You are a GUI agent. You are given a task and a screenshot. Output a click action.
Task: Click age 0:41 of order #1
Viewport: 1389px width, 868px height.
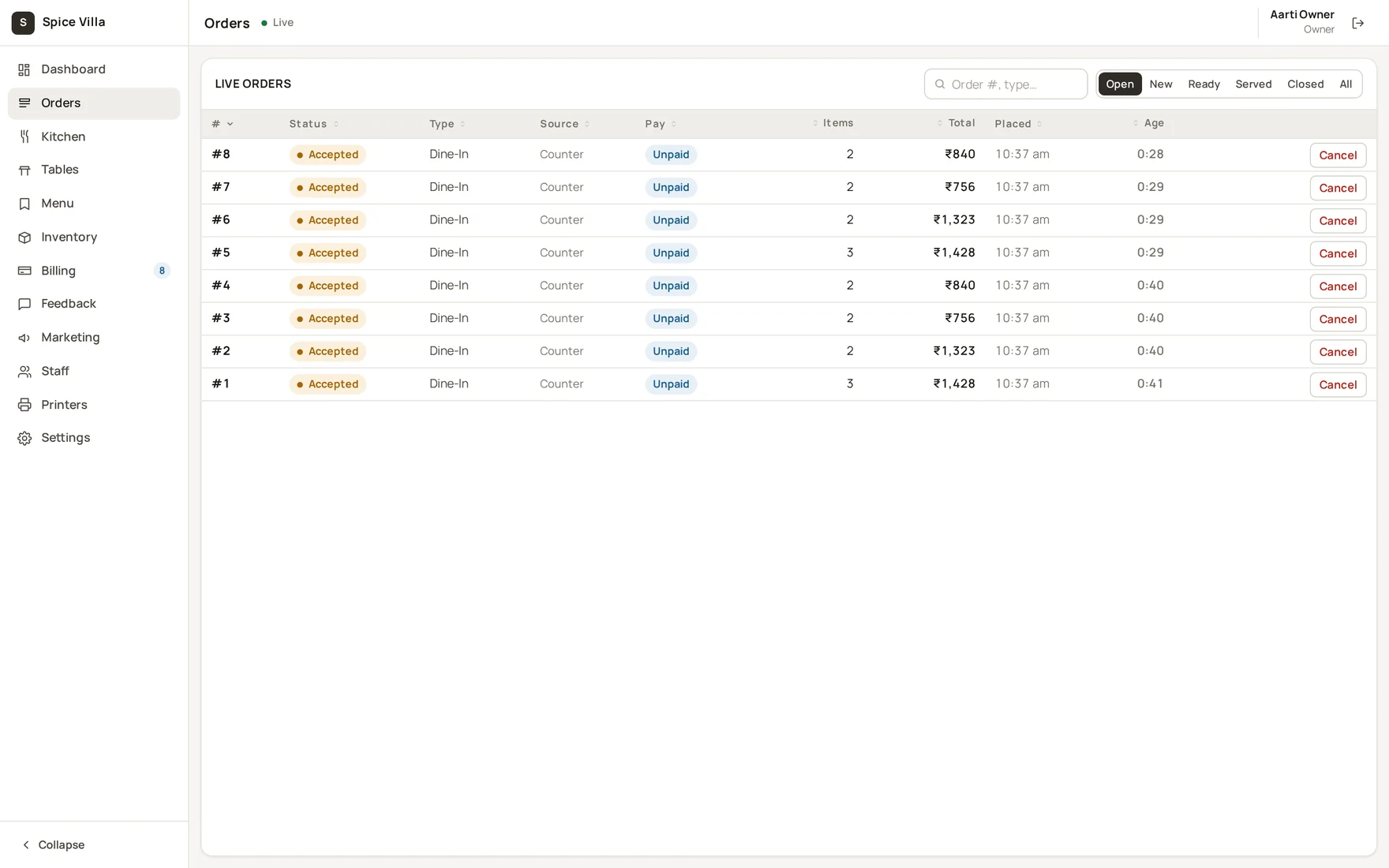pos(1150,383)
